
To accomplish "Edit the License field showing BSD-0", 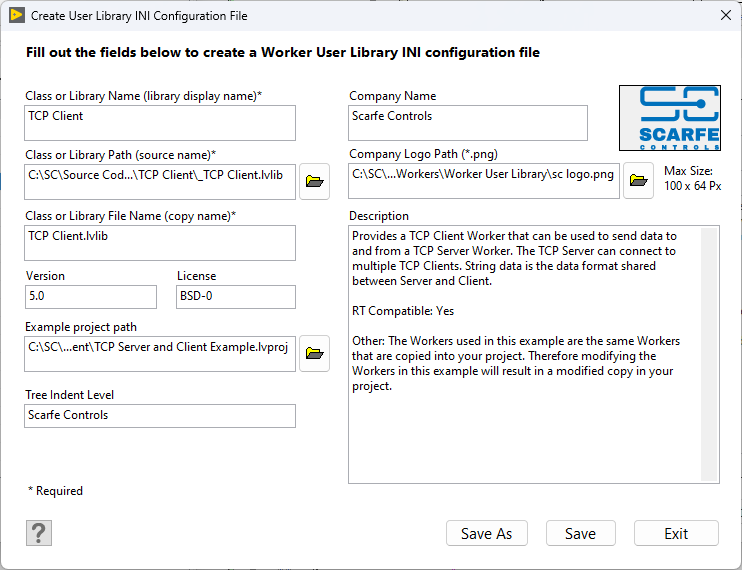I will [x=235, y=297].
